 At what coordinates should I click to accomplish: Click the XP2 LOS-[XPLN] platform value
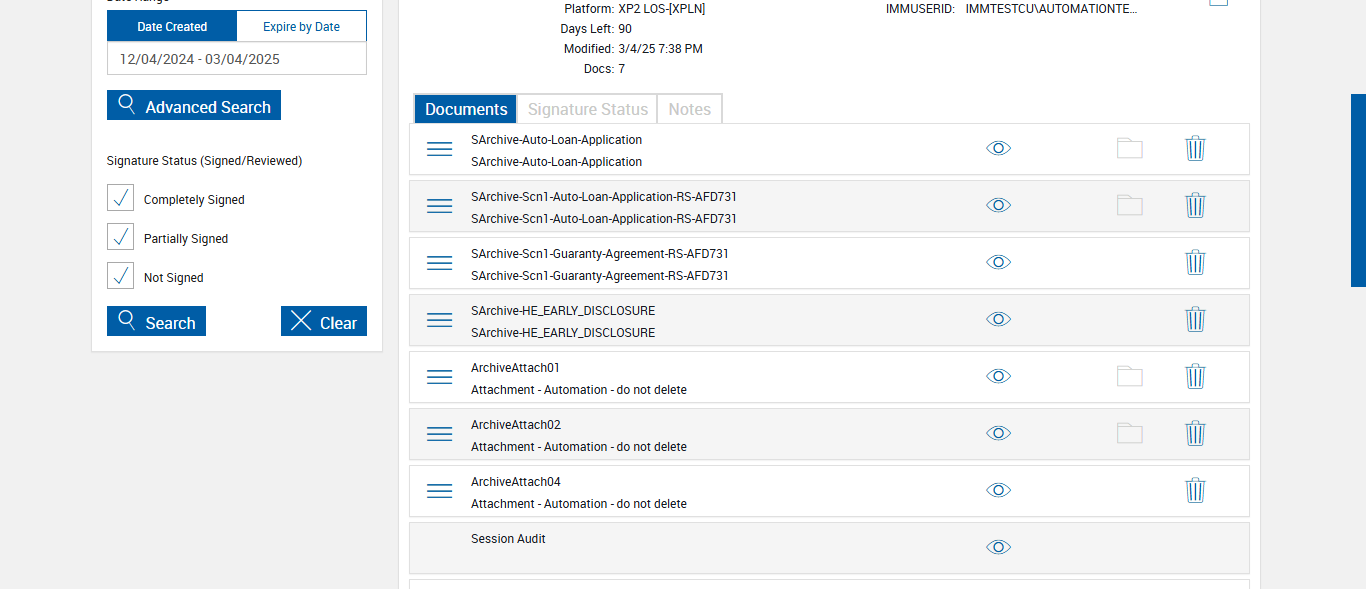tap(661, 9)
